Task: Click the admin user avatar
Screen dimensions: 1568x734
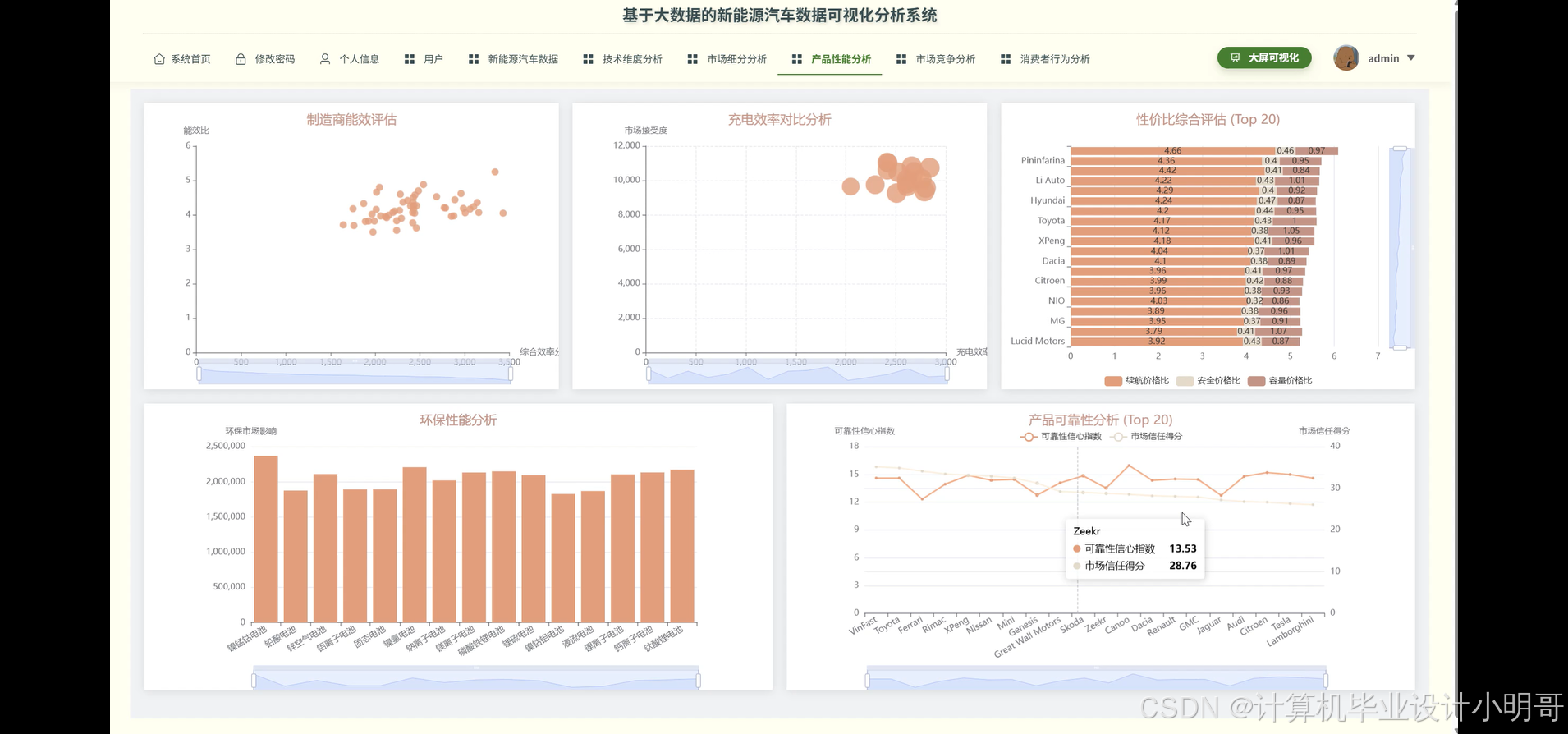Action: [1346, 57]
